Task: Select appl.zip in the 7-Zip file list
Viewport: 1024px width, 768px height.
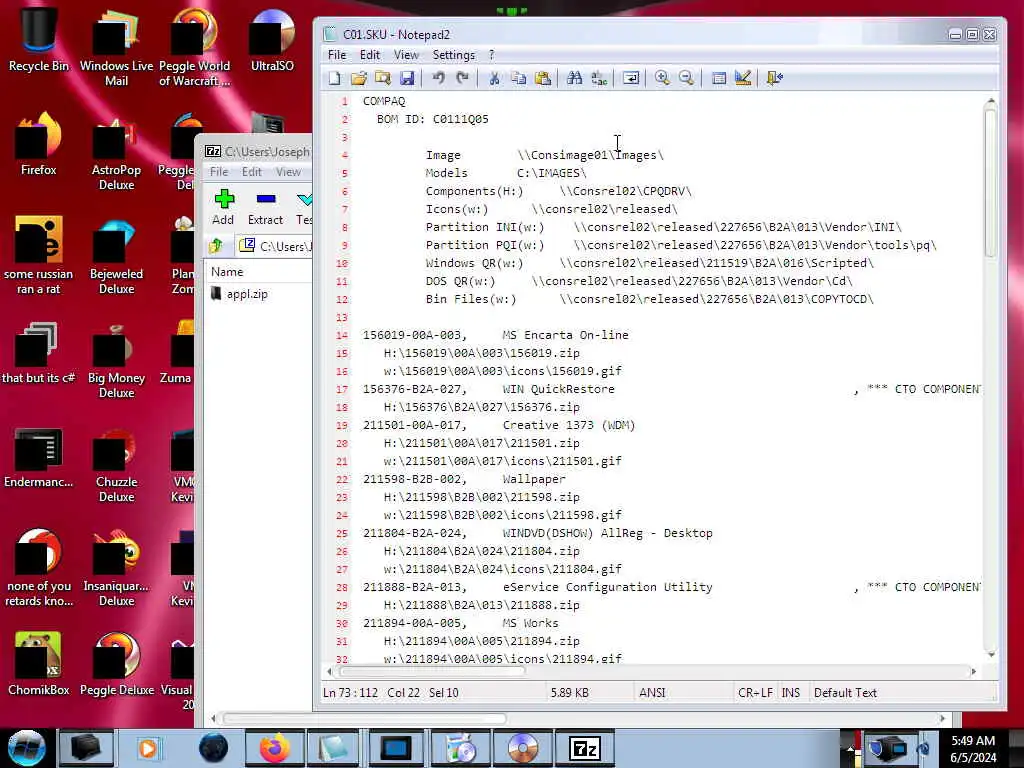Action: [x=247, y=294]
